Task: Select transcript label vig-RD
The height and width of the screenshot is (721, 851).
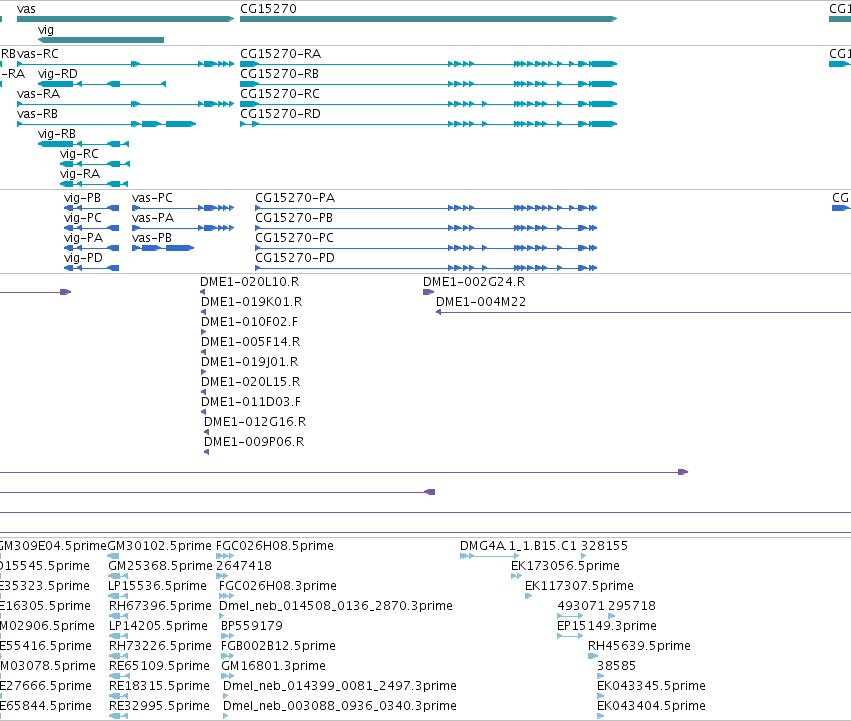Action: 58,74
